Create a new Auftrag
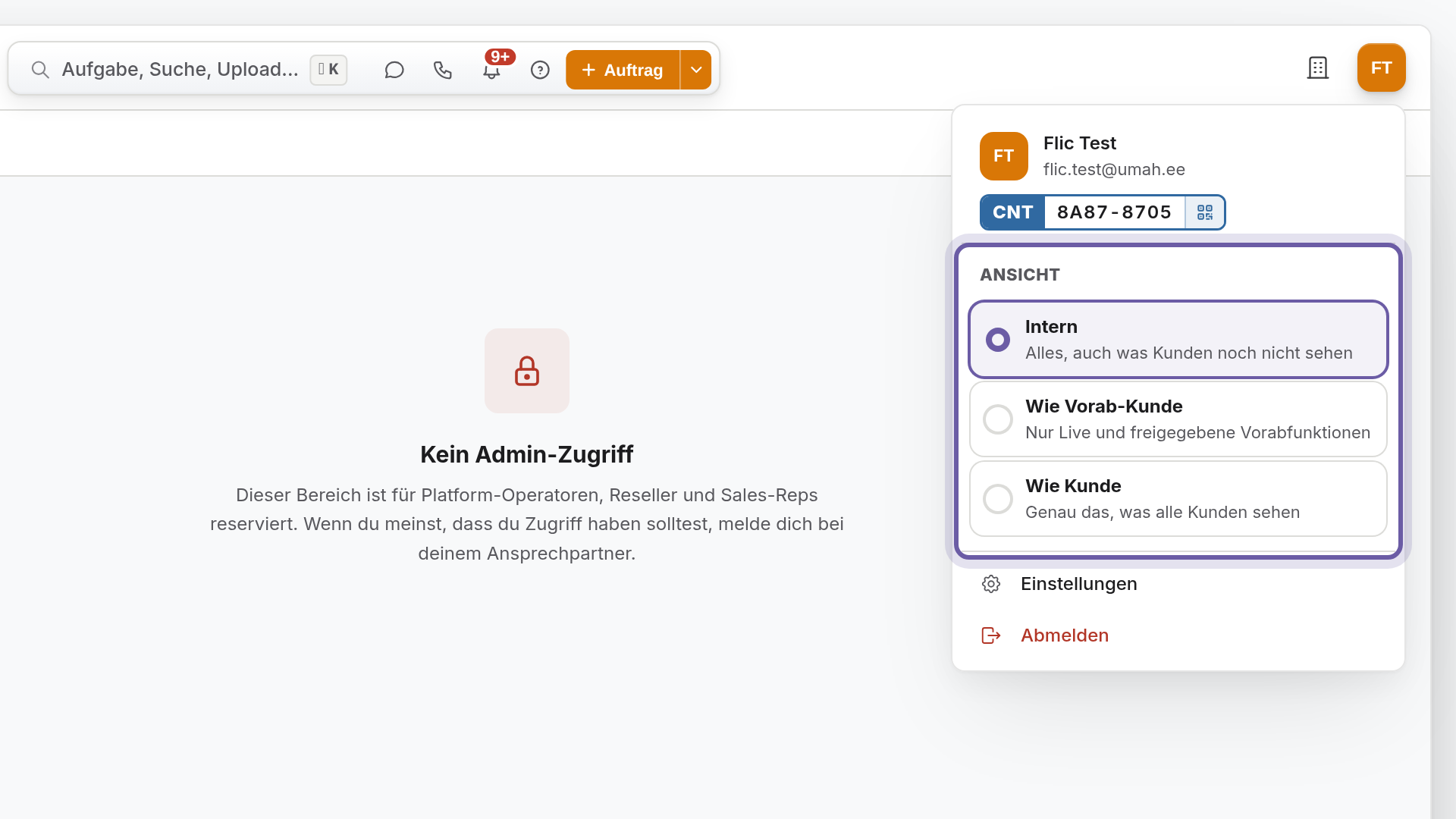The width and height of the screenshot is (1456, 819). click(x=623, y=70)
